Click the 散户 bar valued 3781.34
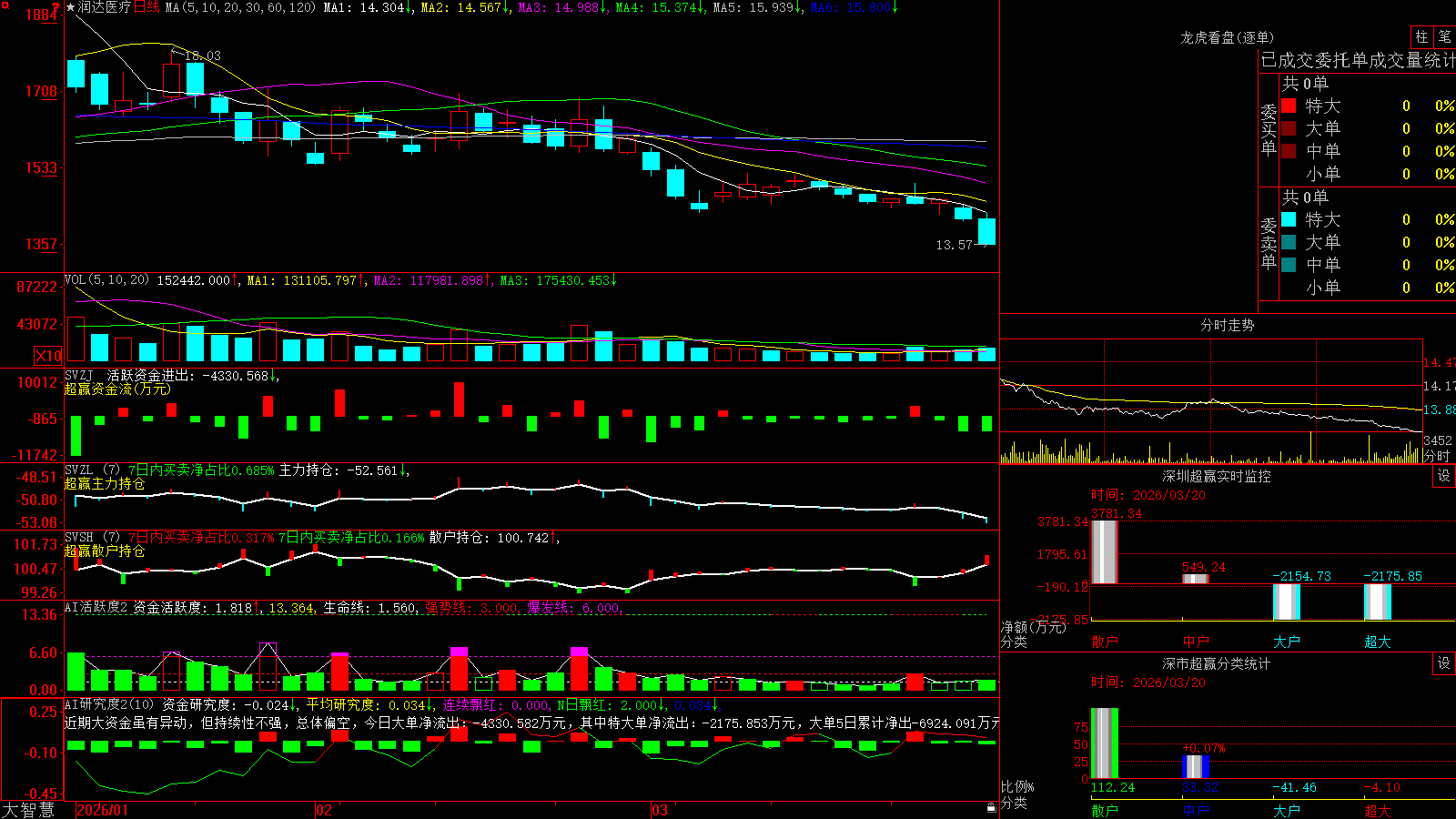This screenshot has height=819, width=1456. [1104, 552]
